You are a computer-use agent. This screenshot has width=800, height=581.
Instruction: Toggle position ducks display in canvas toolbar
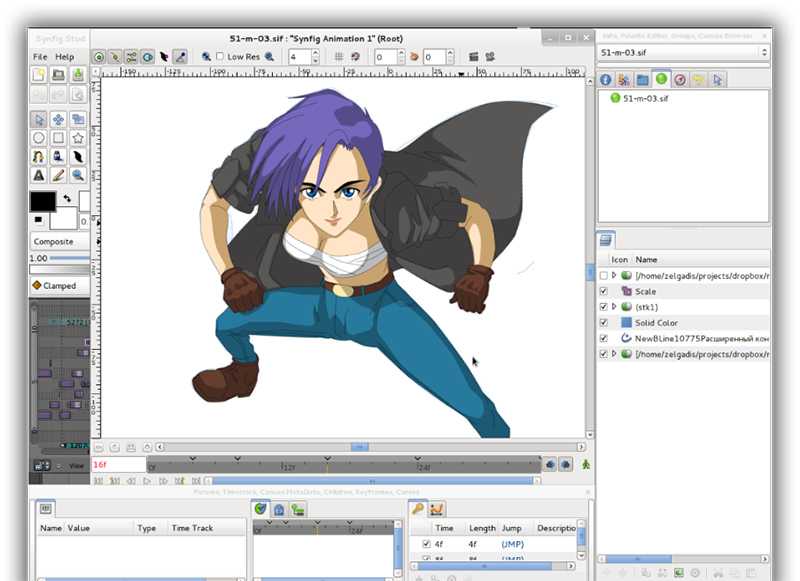pyautogui.click(x=99, y=57)
